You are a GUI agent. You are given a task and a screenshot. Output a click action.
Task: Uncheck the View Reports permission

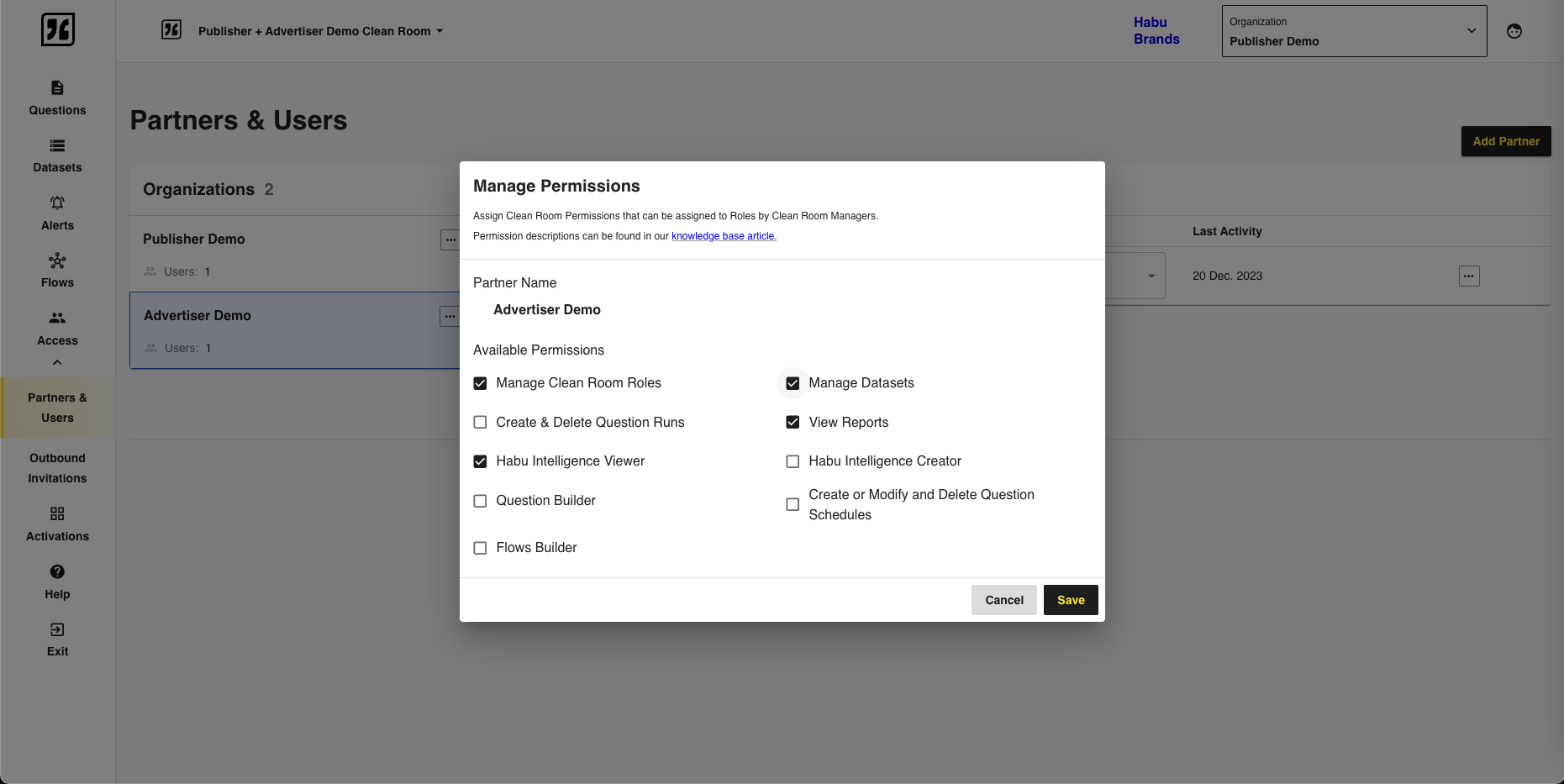(793, 422)
